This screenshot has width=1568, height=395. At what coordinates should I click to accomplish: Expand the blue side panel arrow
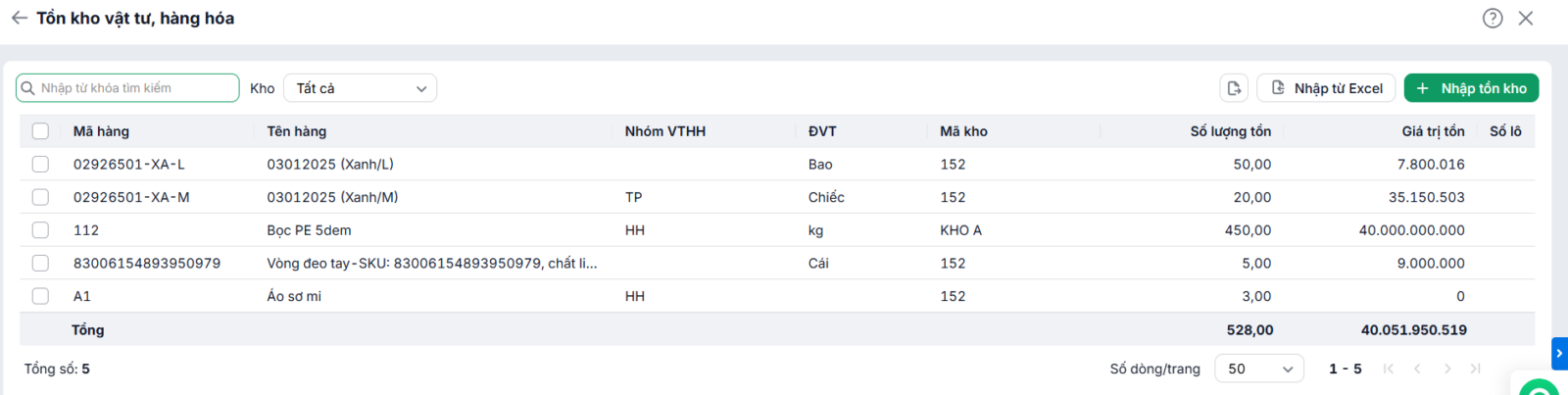coord(1559,353)
